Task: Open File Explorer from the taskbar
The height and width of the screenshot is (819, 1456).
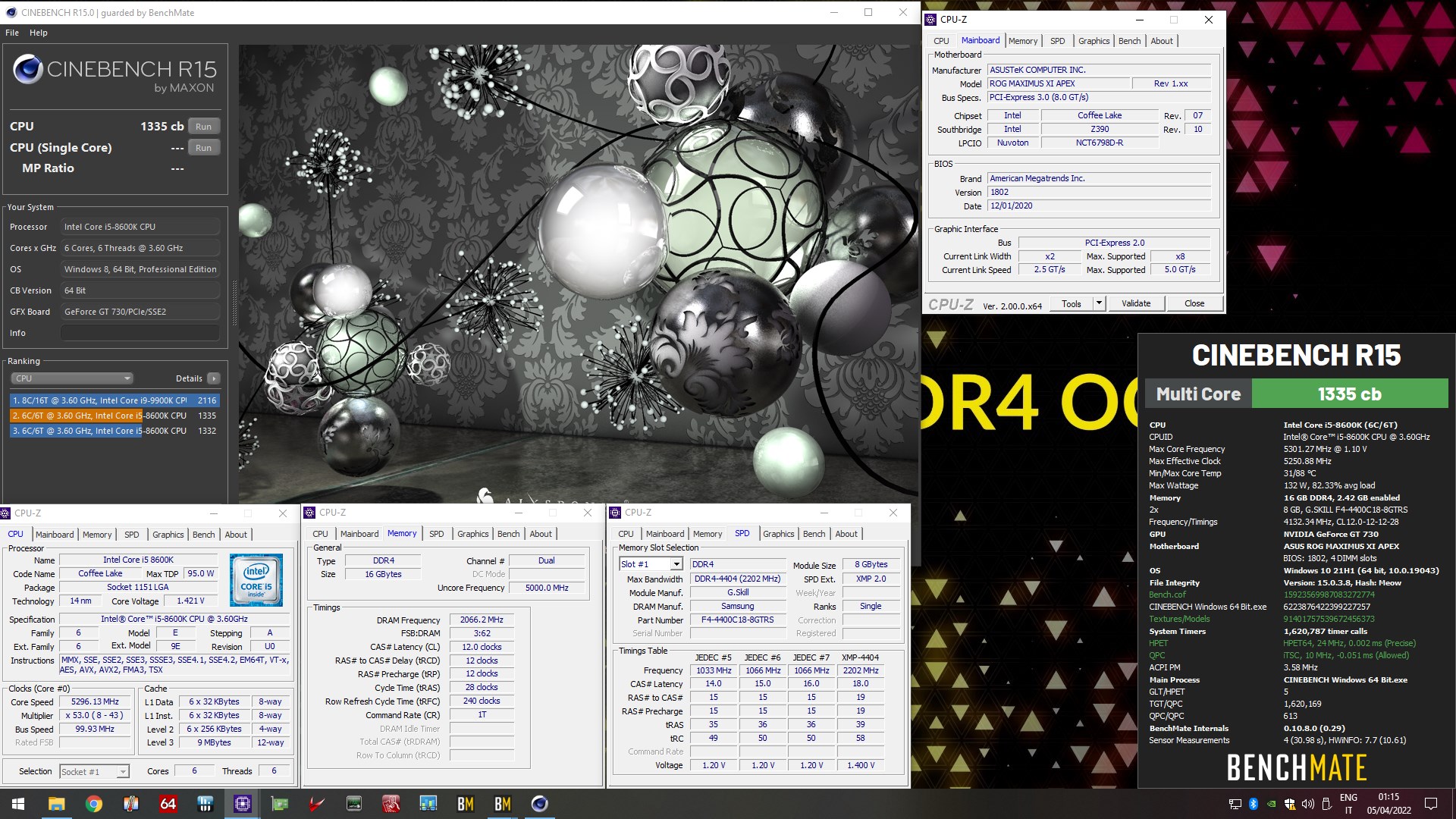Action: click(x=56, y=804)
